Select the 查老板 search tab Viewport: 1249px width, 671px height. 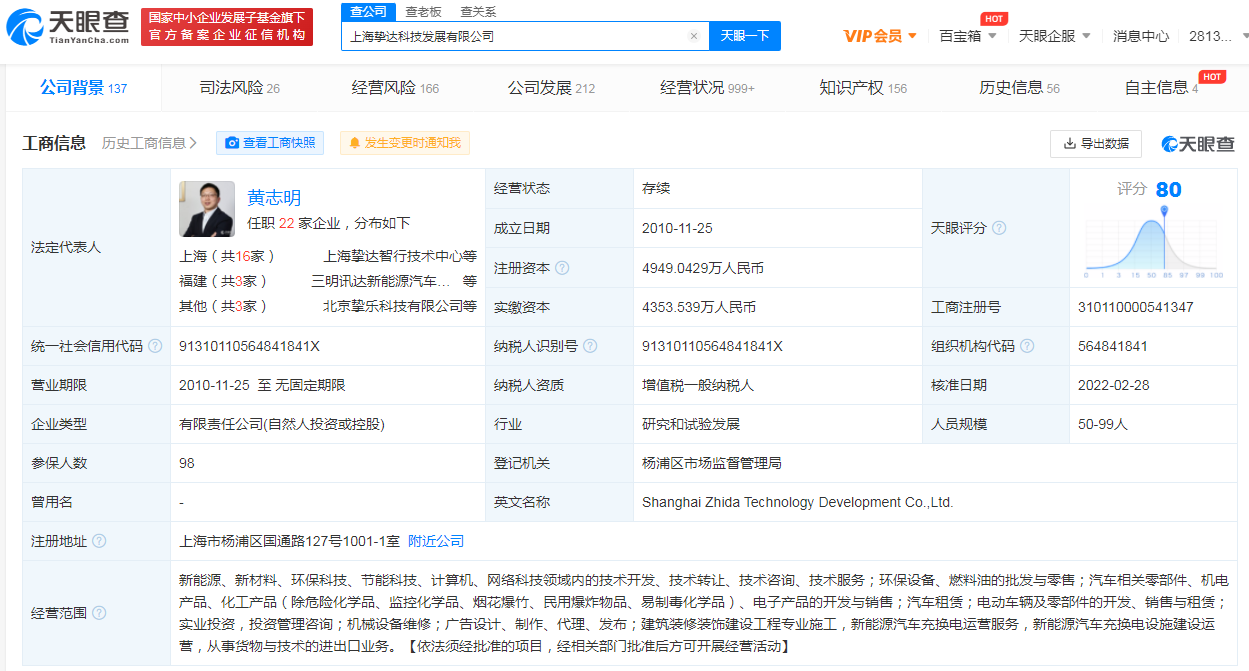424,12
